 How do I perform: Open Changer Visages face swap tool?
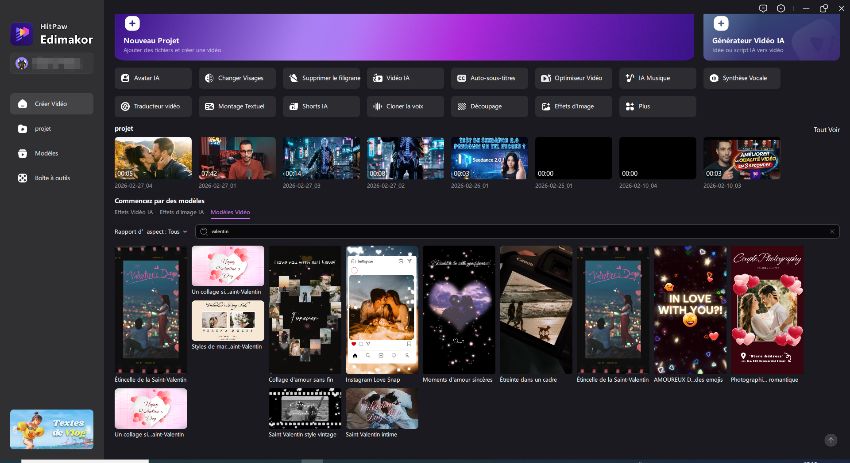click(x=237, y=78)
